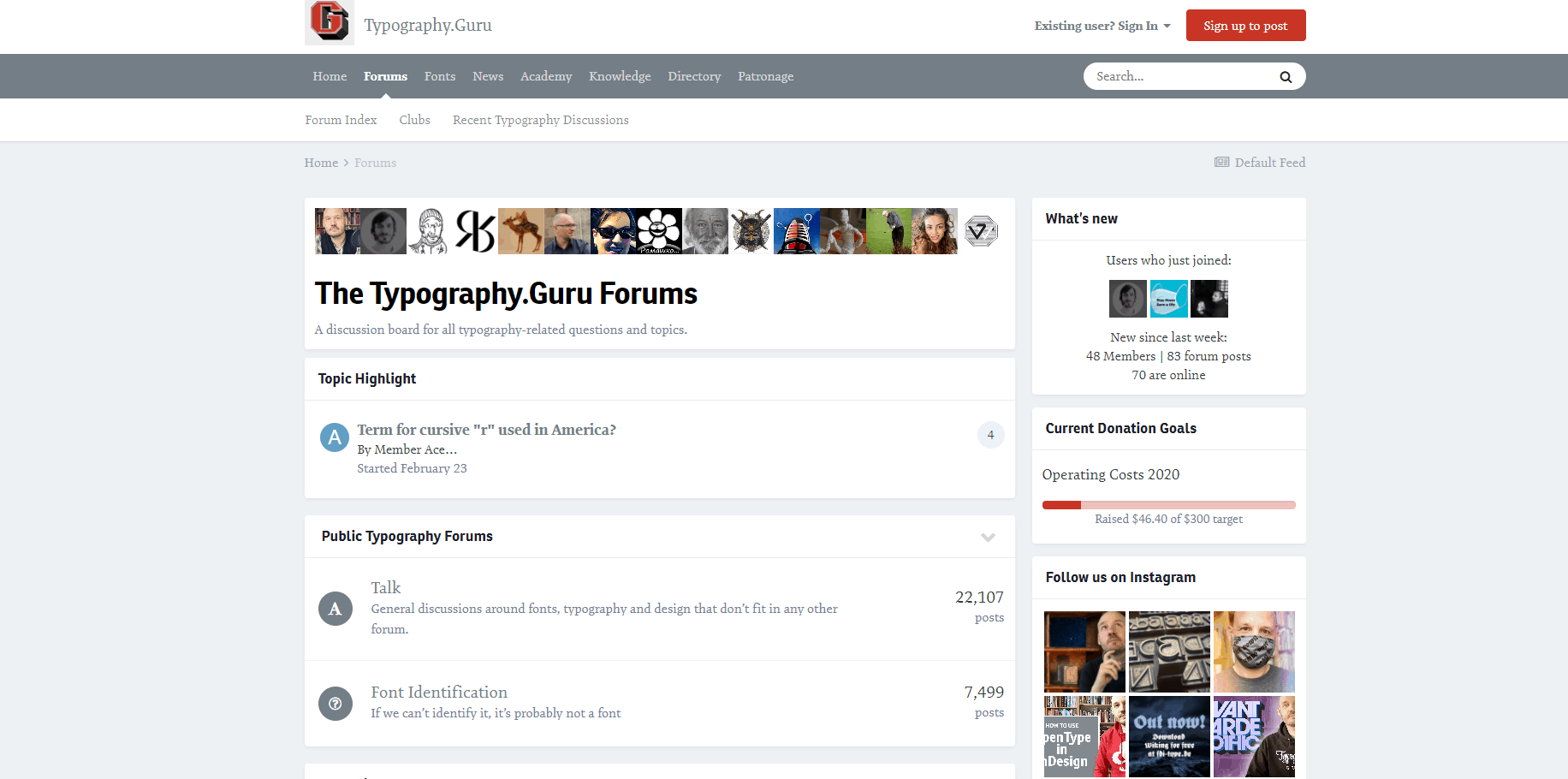The image size is (1568, 779).
Task: Open the Operating Costs 2020 donation goal
Action: pos(1110,474)
